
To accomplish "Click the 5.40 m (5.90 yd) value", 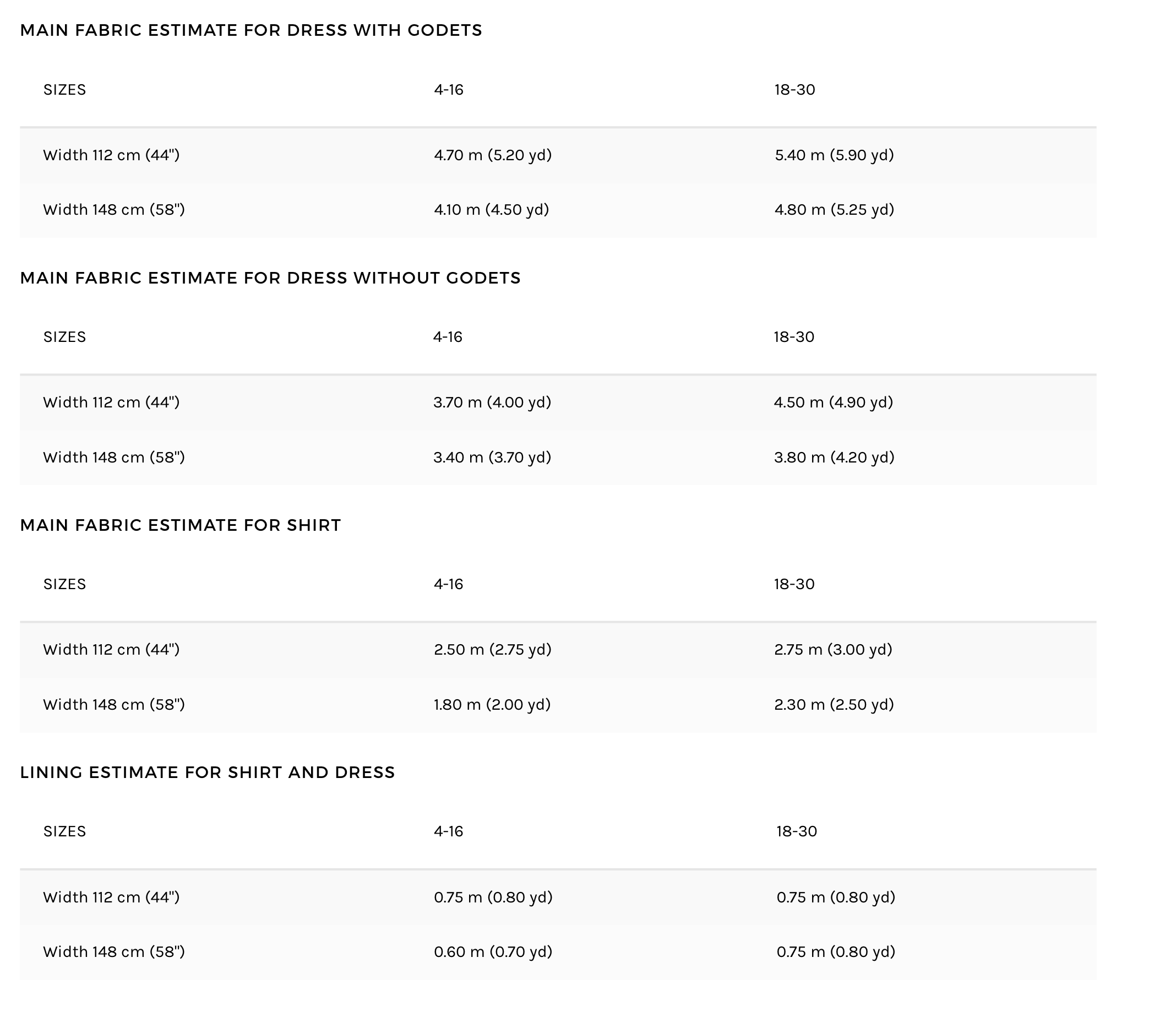I will [834, 155].
